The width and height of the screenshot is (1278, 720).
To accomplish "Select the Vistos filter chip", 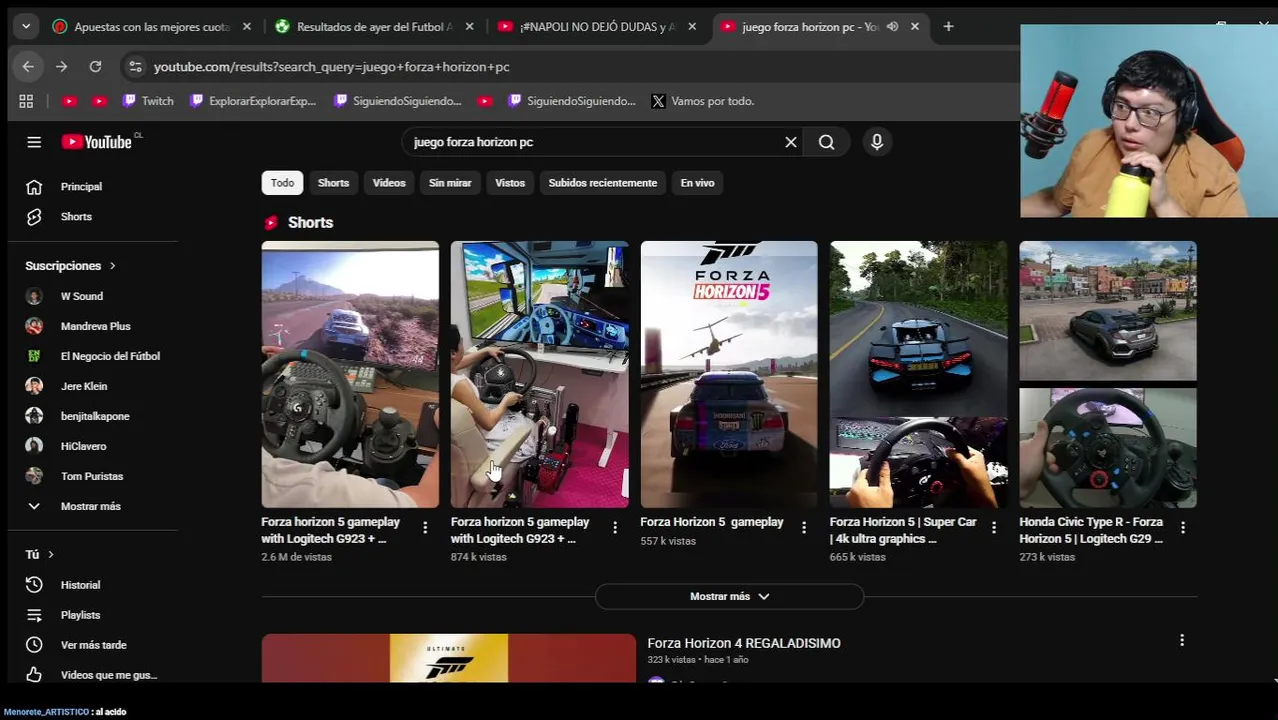I will pyautogui.click(x=510, y=183).
